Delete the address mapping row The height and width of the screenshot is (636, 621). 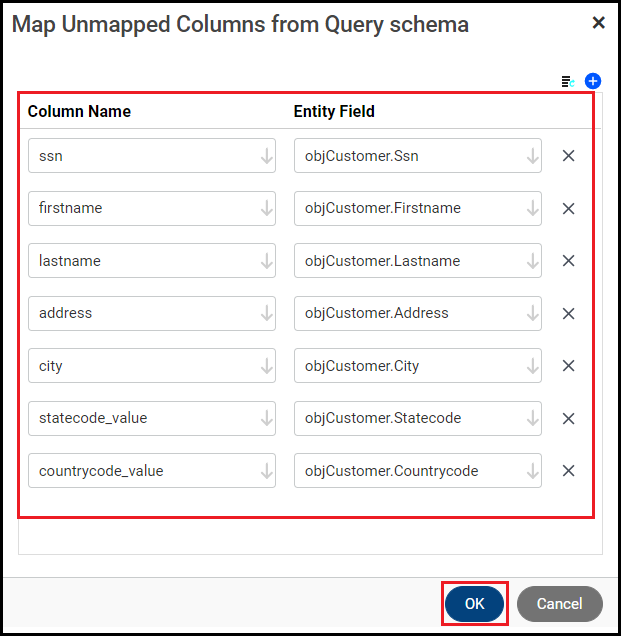coord(568,314)
